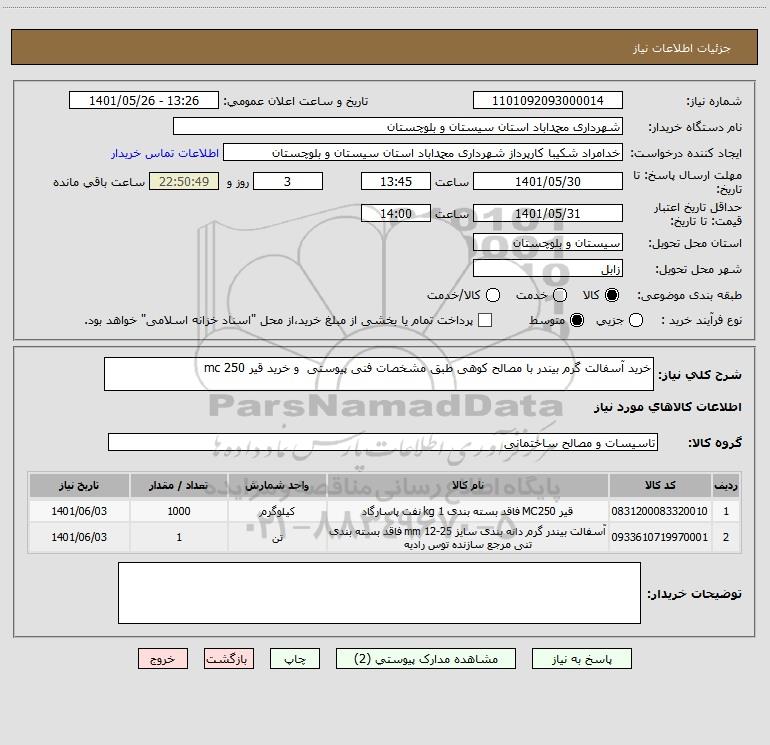770x745 pixels.
Task: Click the تاریخ نیاز column header
Action: (79, 485)
